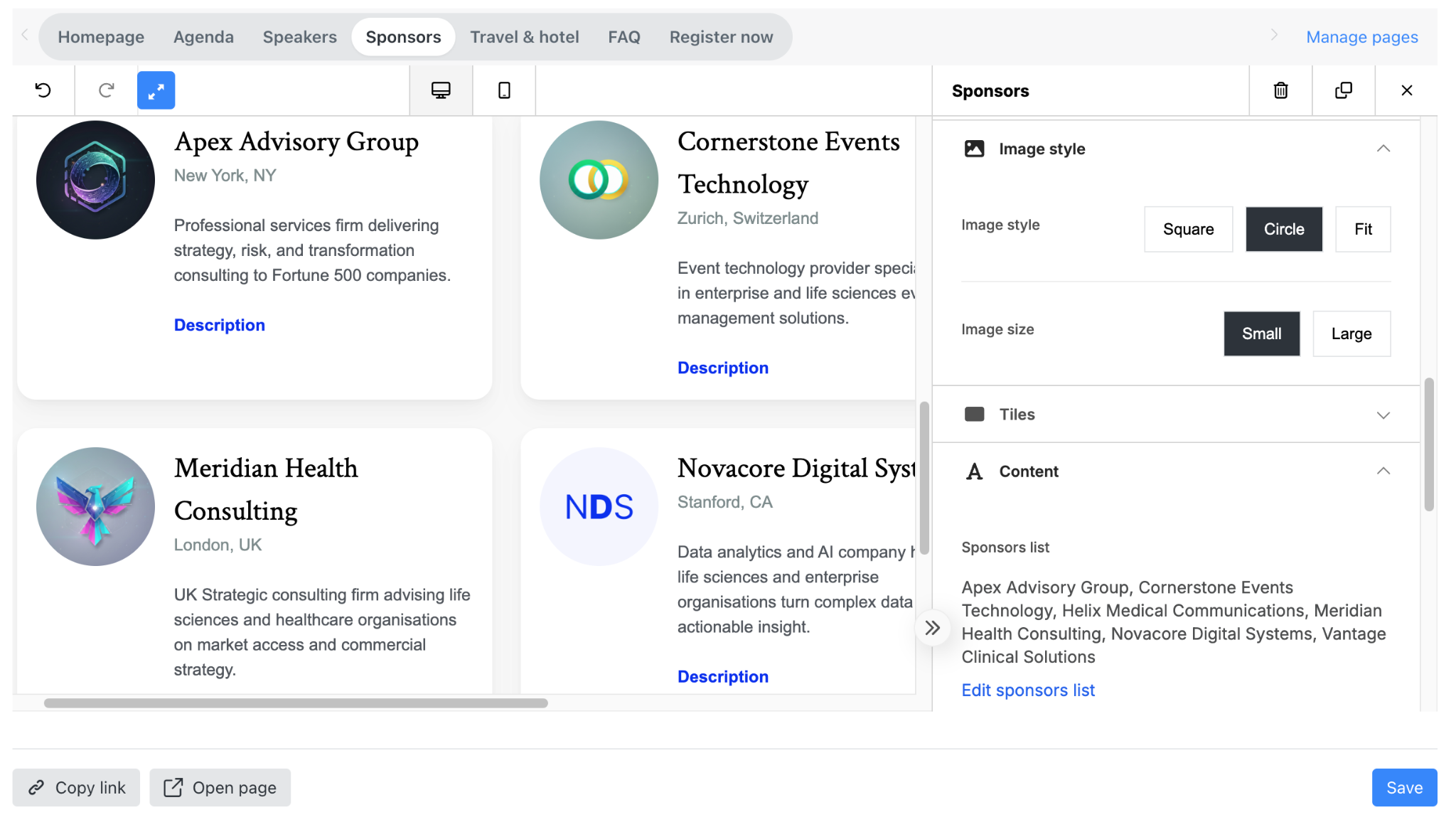Click the Novacore Digital Systems heading
The width and height of the screenshot is (1456, 822).
[796, 469]
